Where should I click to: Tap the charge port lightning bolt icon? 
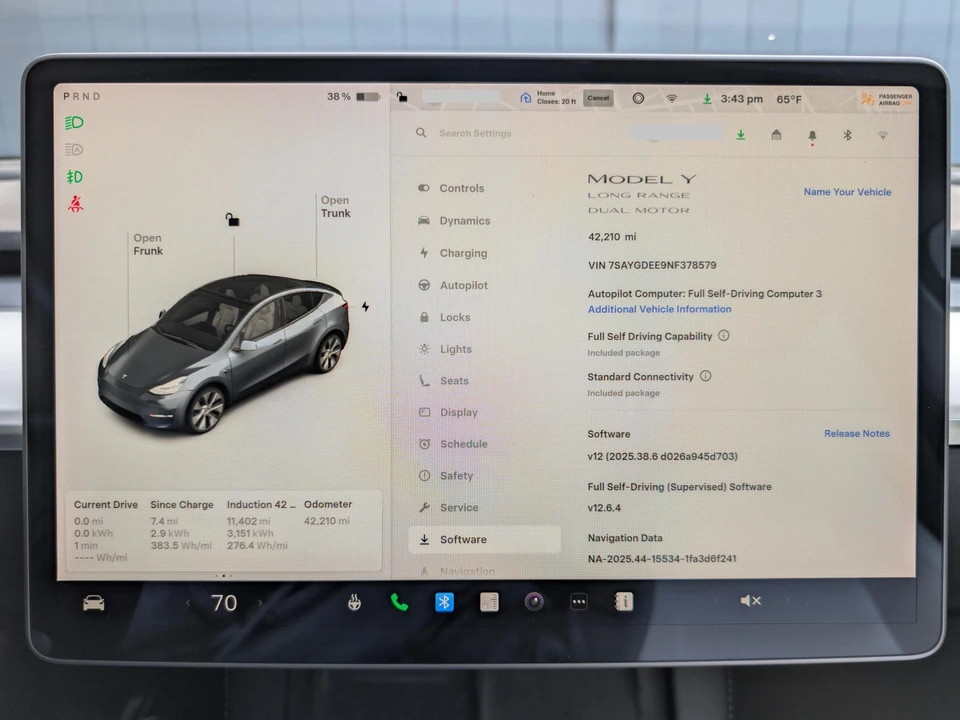pyautogui.click(x=365, y=306)
